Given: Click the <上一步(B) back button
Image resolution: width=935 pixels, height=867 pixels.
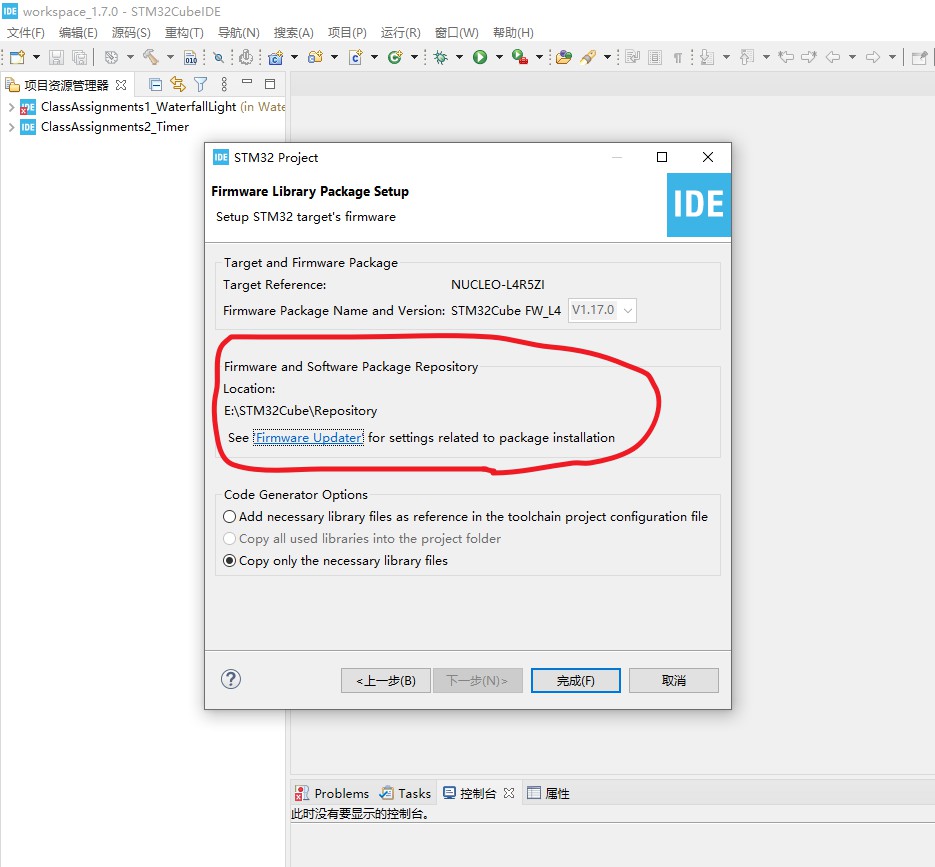Looking at the screenshot, I should [x=386, y=680].
